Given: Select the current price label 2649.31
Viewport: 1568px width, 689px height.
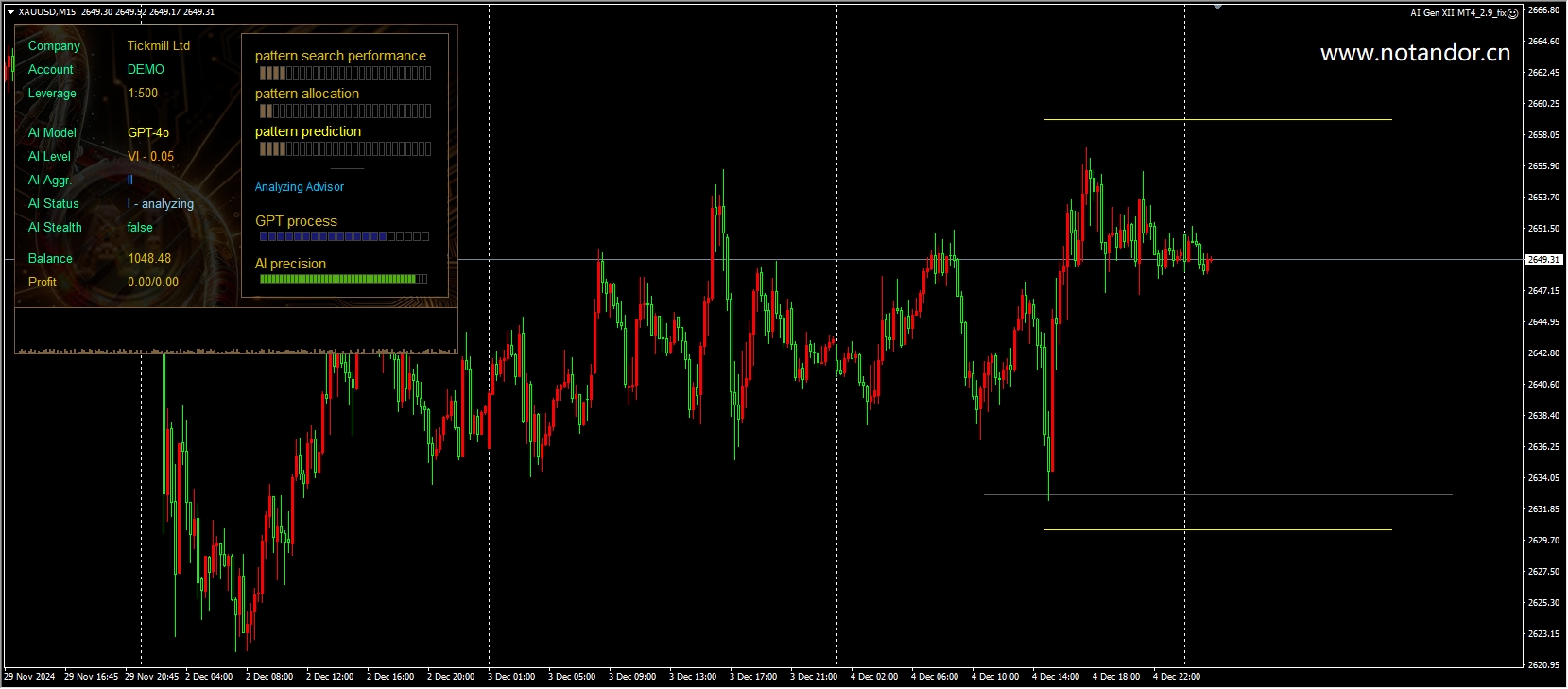Looking at the screenshot, I should (1542, 259).
